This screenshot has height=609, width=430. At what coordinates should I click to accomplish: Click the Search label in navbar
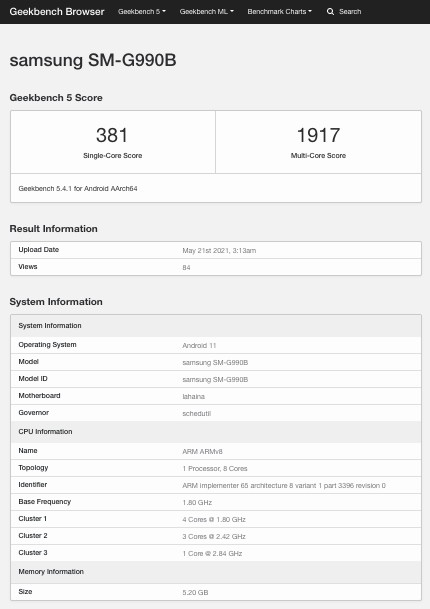(x=350, y=12)
